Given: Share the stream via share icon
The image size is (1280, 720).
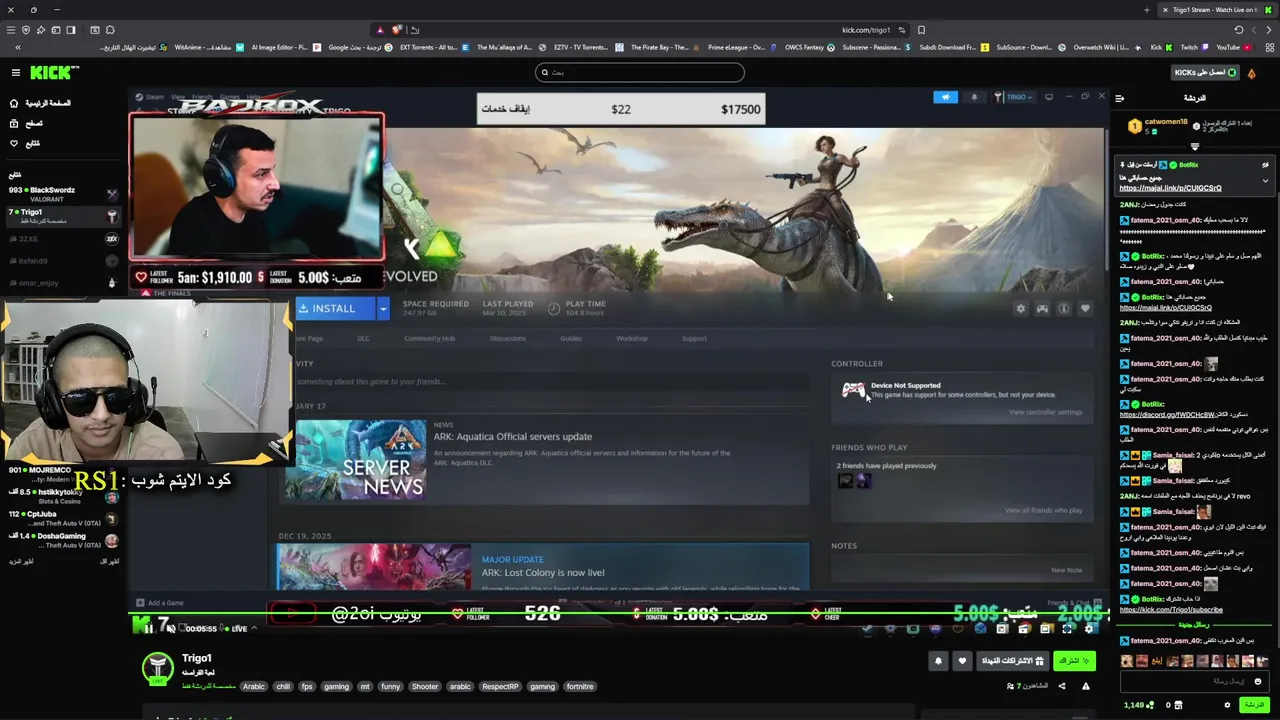Looking at the screenshot, I should [x=1062, y=686].
